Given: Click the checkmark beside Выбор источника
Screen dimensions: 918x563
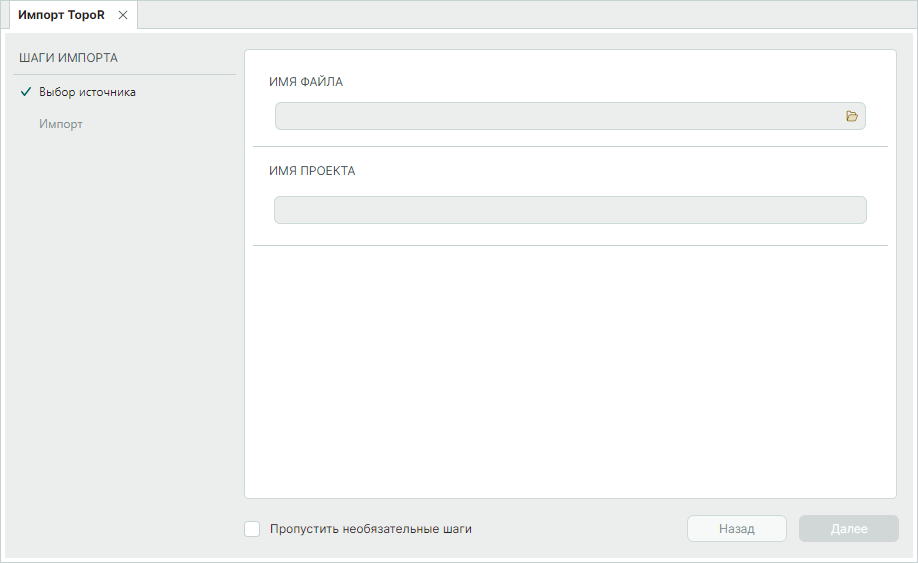Looking at the screenshot, I should tap(26, 92).
